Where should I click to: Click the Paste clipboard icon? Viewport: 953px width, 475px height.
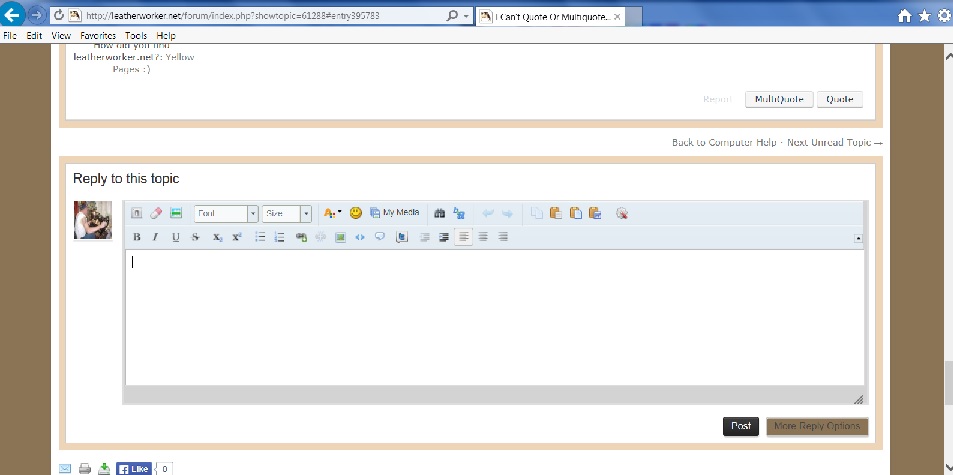555,213
